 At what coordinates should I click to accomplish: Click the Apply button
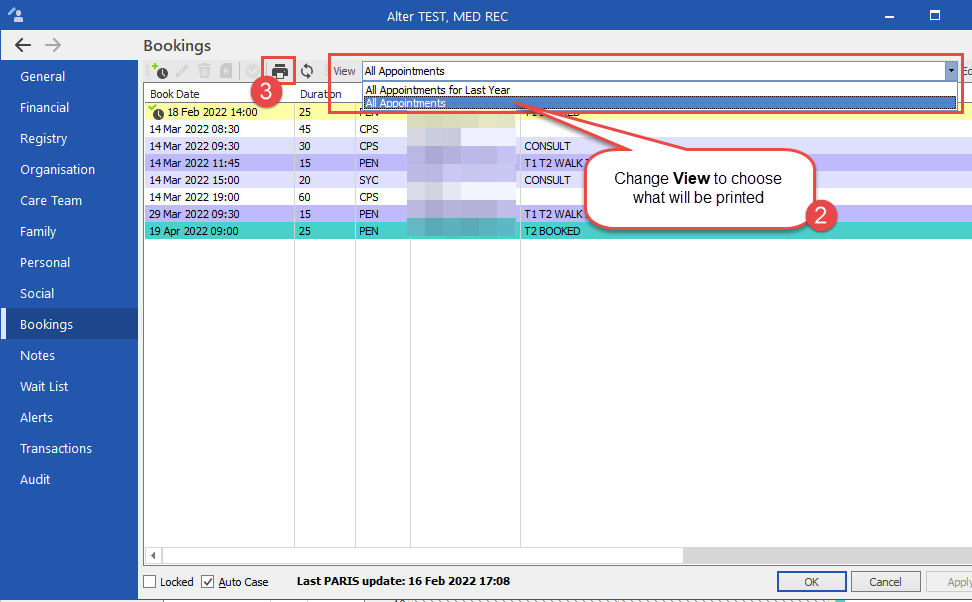pyautogui.click(x=950, y=582)
